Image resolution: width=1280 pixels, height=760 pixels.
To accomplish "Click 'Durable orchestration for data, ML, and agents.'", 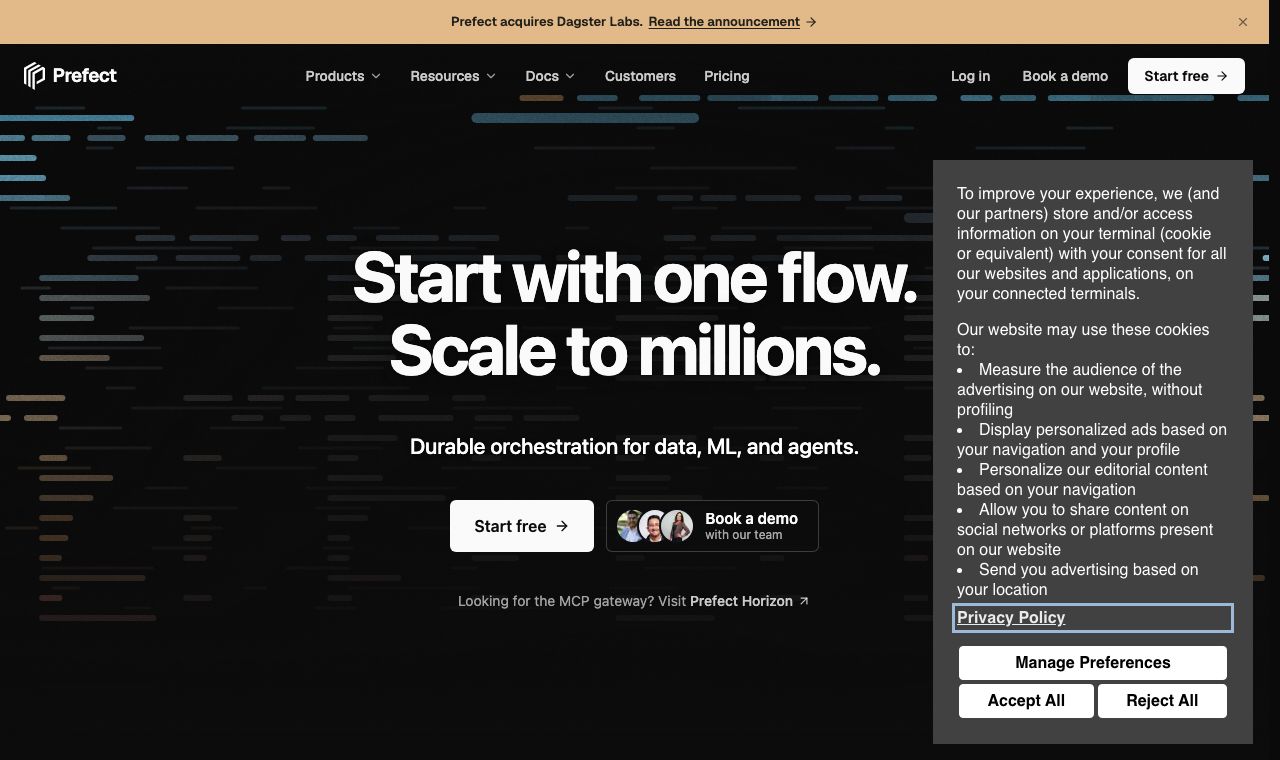I will point(634,447).
